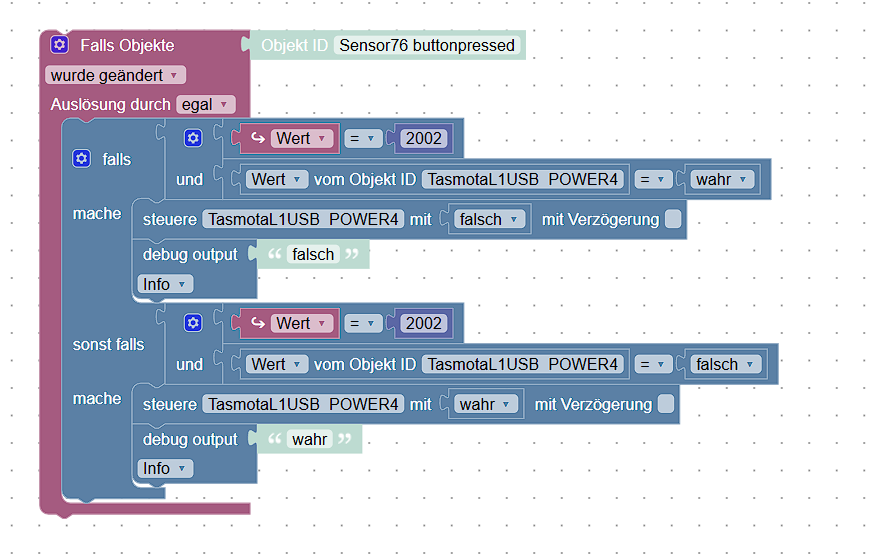Select the second mache label
The image size is (887, 555).
97,398
